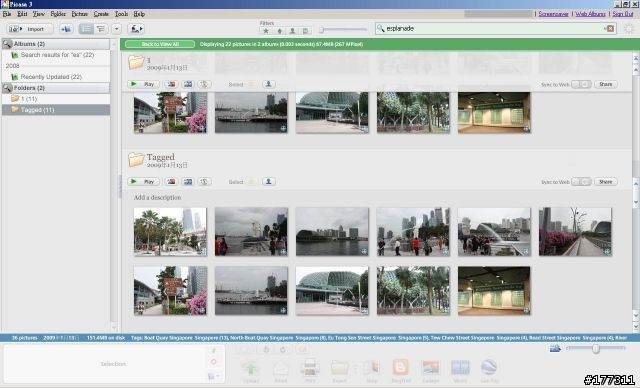Screen dimensions: 640x388
Task: Create movie presentation for folder 1
Action: tap(188, 84)
